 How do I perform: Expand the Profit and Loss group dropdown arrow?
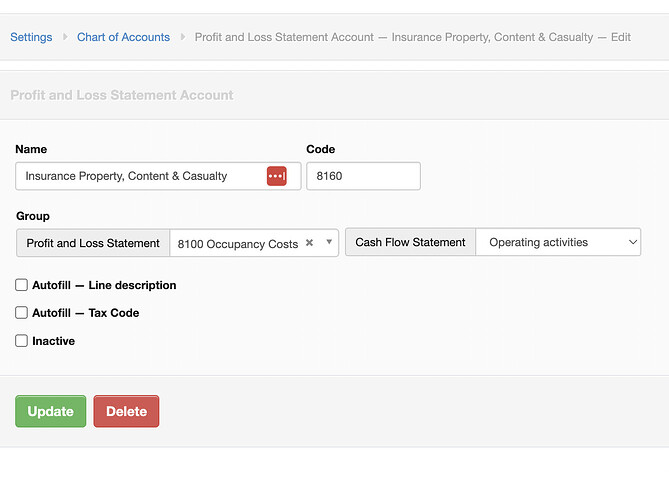329,242
